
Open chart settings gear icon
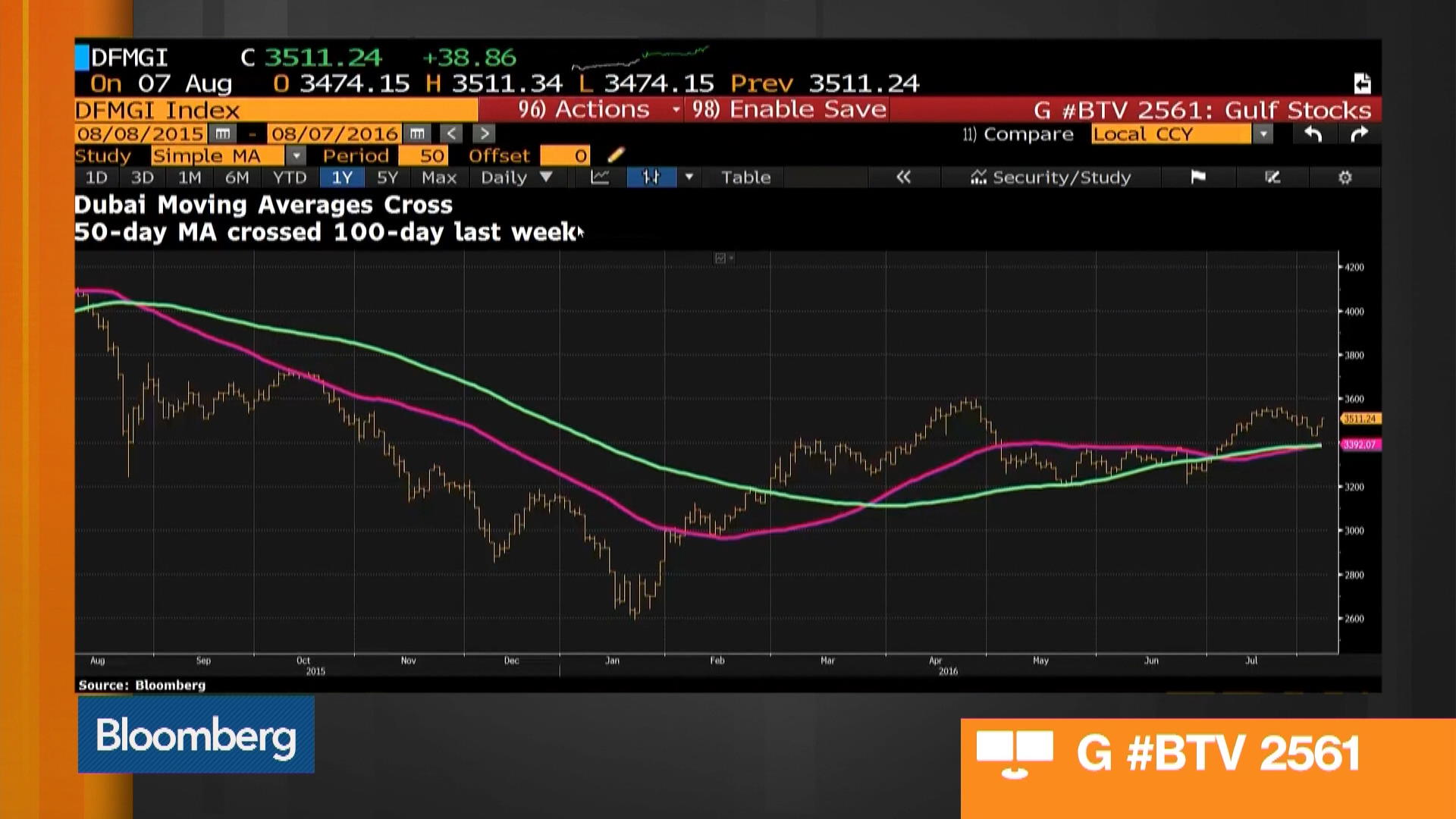(x=1345, y=177)
